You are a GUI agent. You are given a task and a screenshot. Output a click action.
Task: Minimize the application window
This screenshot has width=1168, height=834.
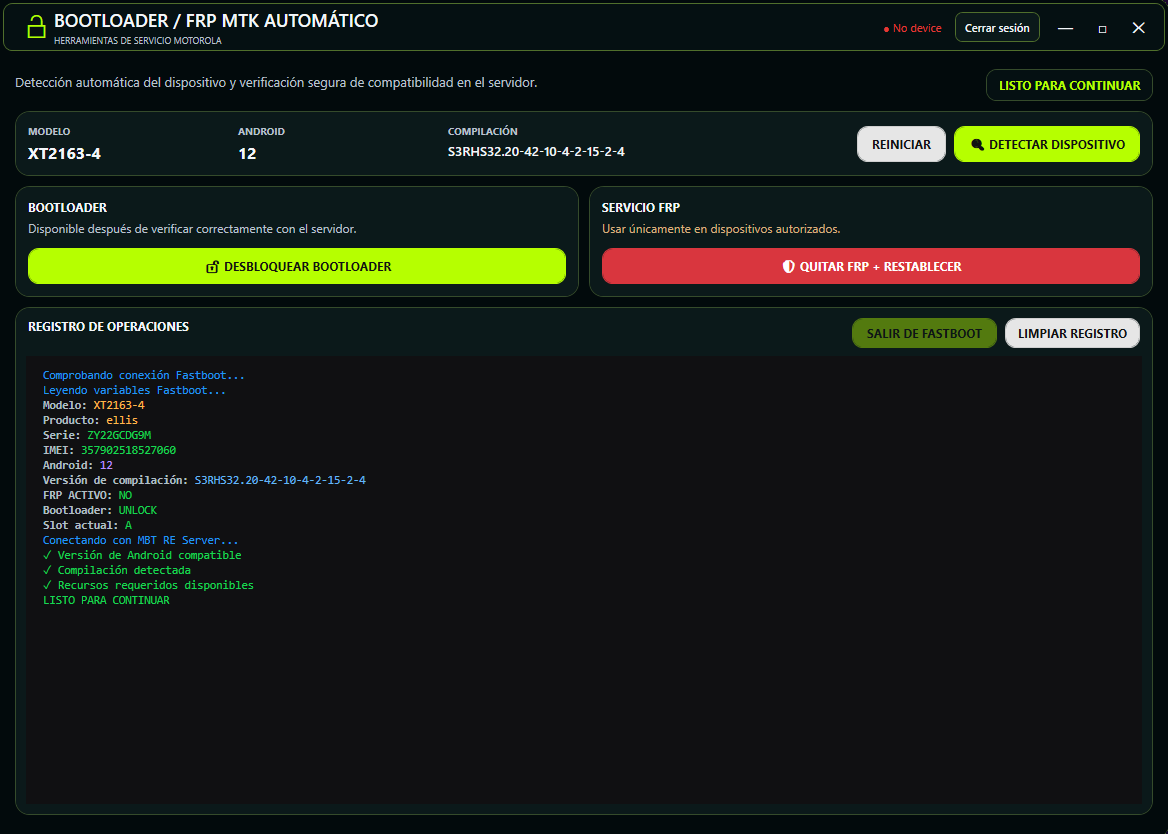[x=1065, y=28]
